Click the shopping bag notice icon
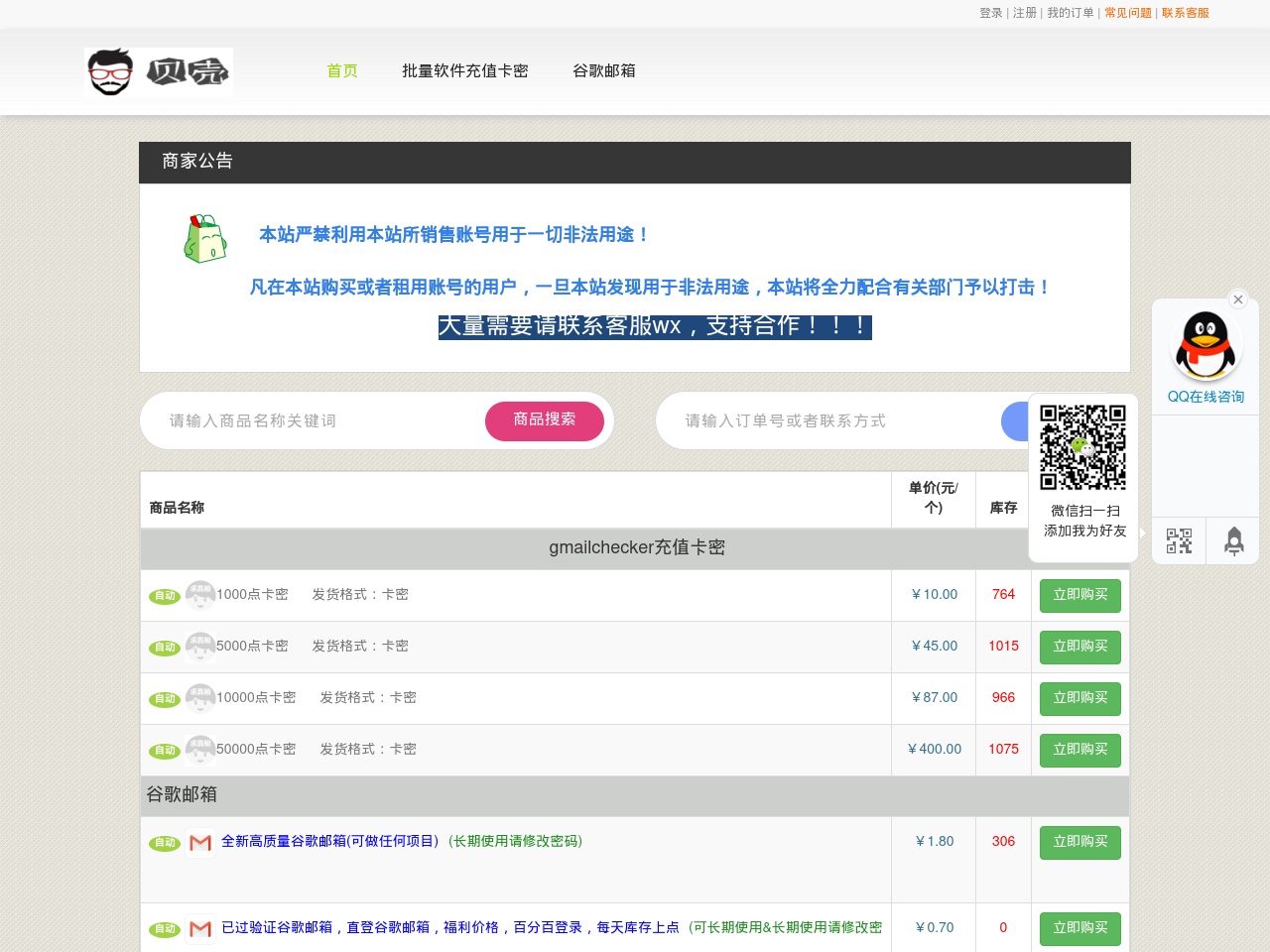1270x952 pixels. click(x=205, y=239)
